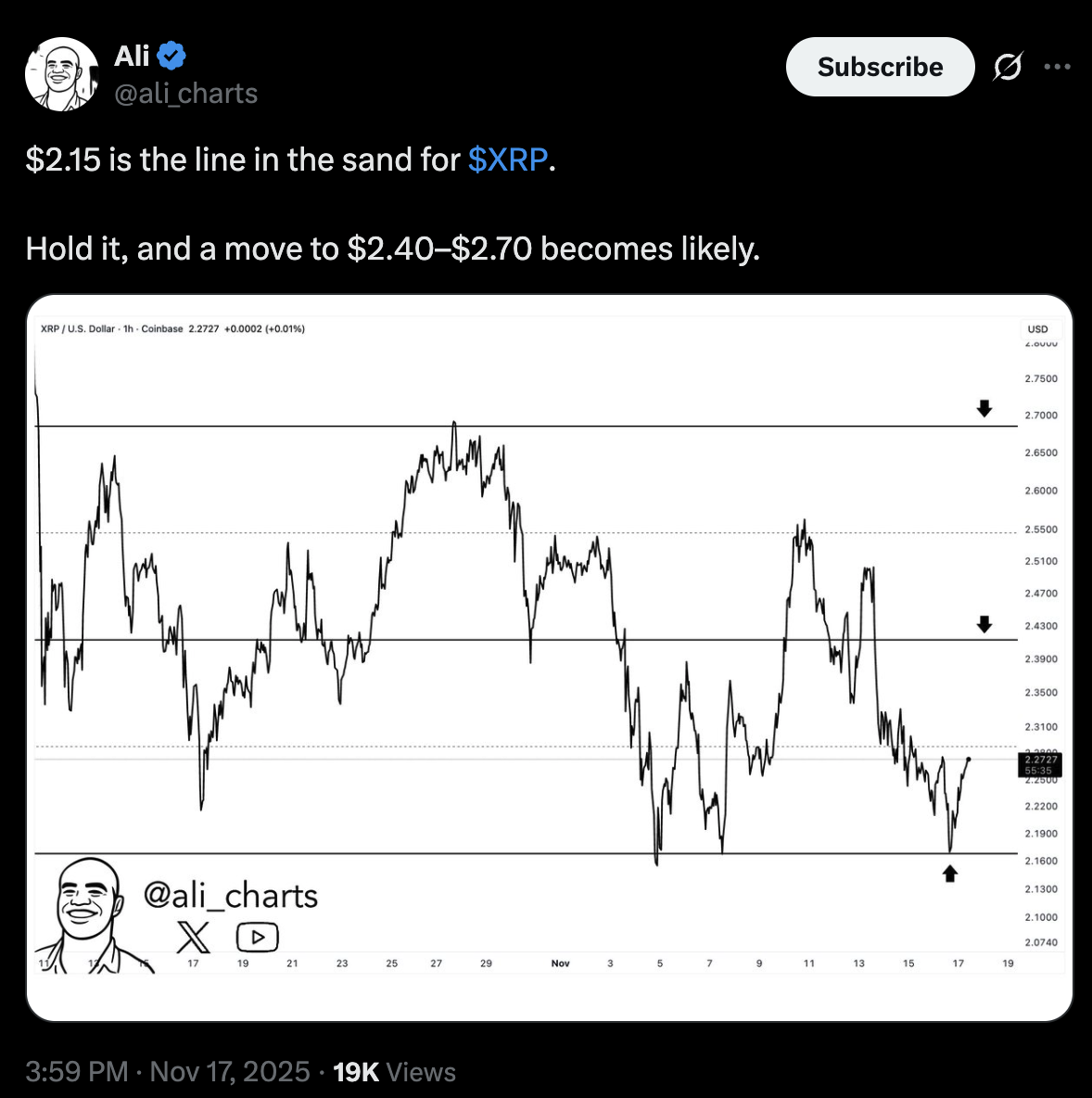Click the cartoon face watermark in the chart

88,904
